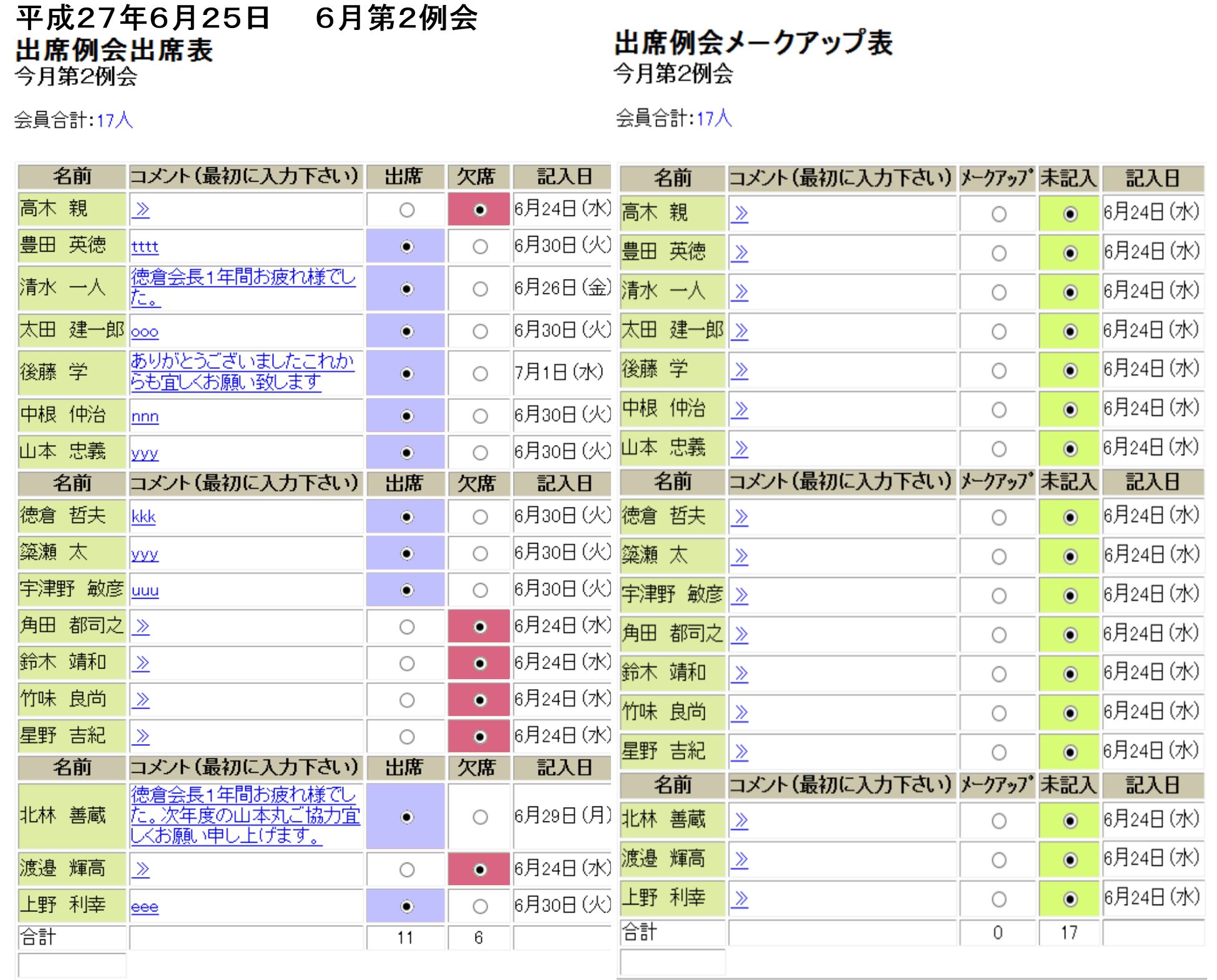Open makeup comment arrow for 後藤 学

point(740,371)
